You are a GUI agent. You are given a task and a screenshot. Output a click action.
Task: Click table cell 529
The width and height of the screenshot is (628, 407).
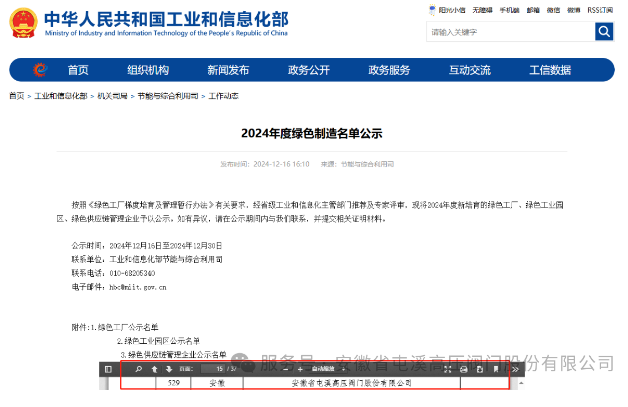[173, 383]
